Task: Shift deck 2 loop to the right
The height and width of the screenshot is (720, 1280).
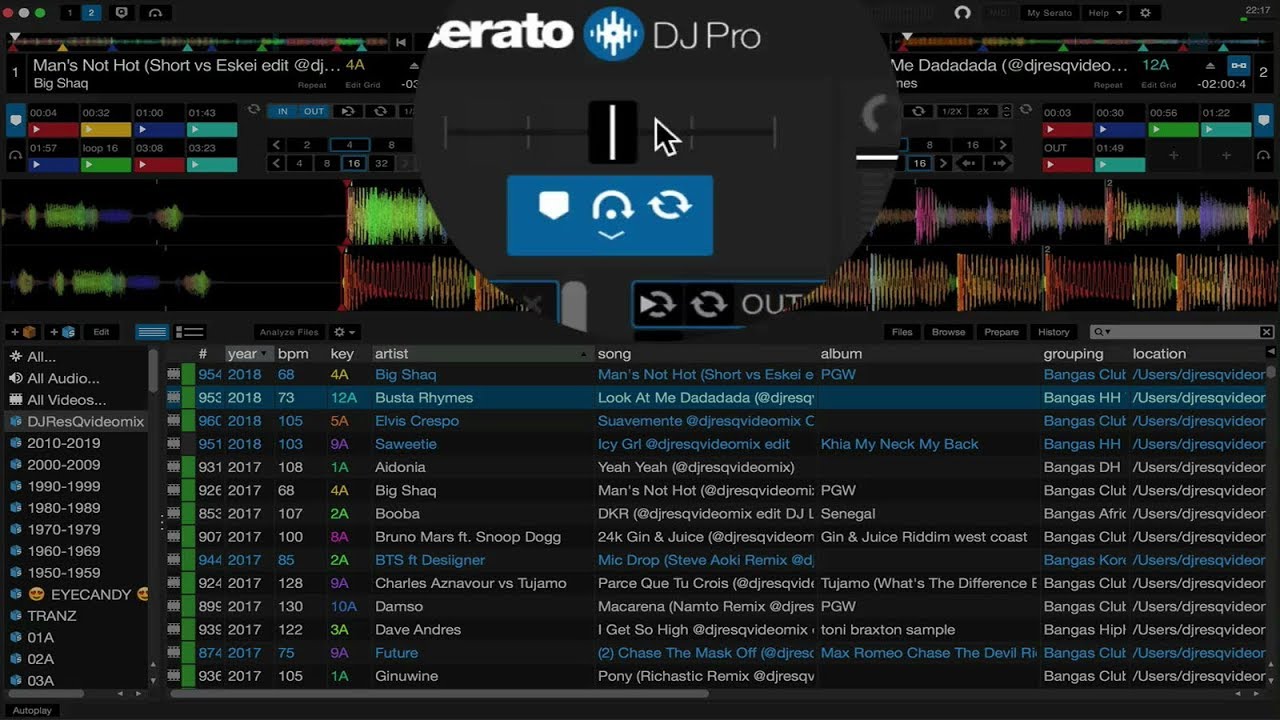Action: point(996,163)
